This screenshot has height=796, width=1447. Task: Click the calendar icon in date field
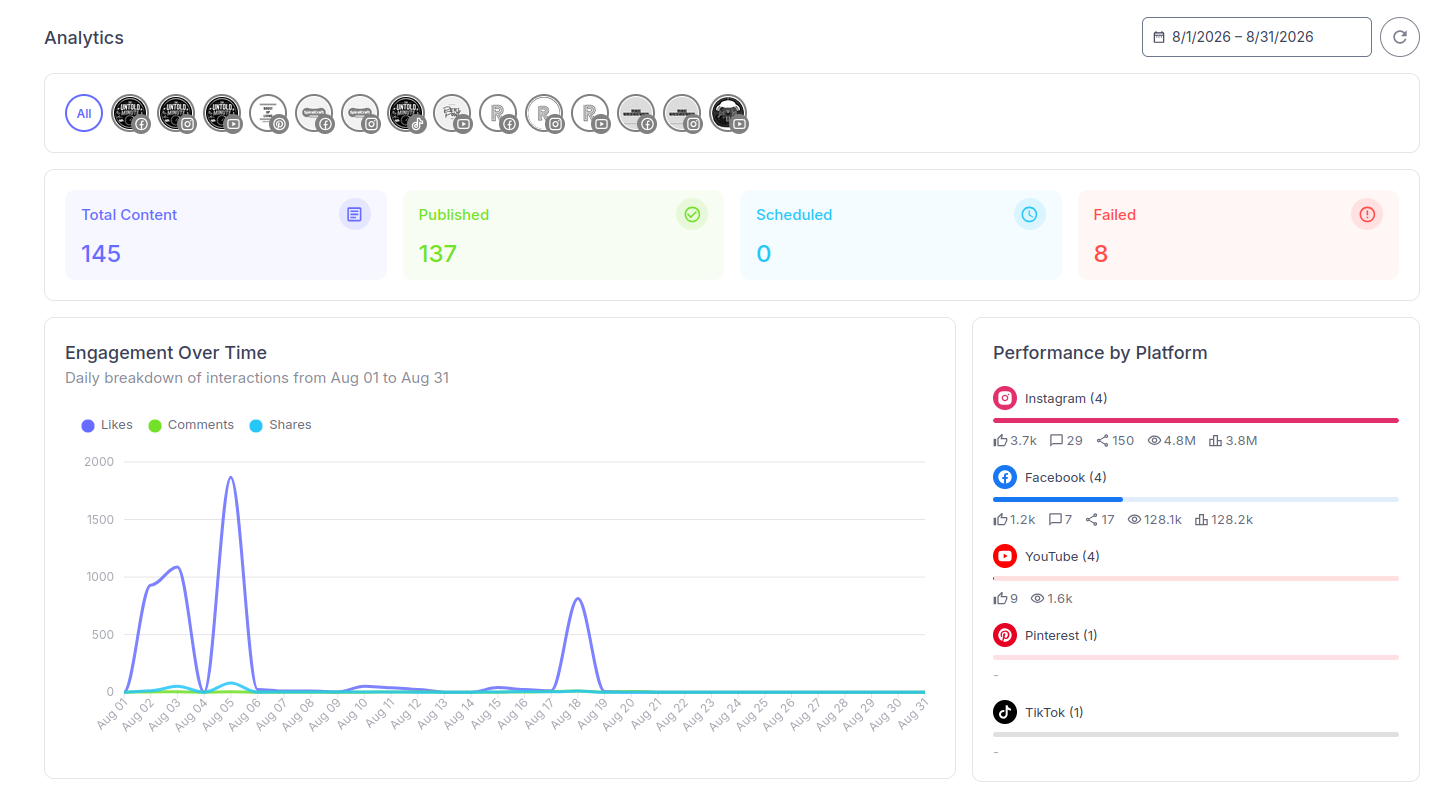click(x=1159, y=37)
